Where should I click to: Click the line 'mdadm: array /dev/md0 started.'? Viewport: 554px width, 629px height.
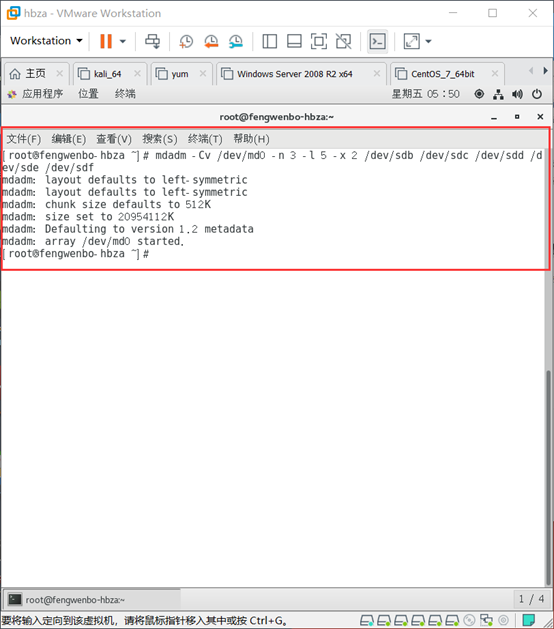pos(93,241)
